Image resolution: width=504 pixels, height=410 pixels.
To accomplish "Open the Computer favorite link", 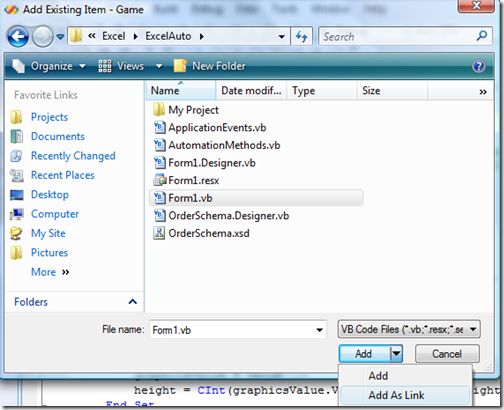I will coord(55,214).
